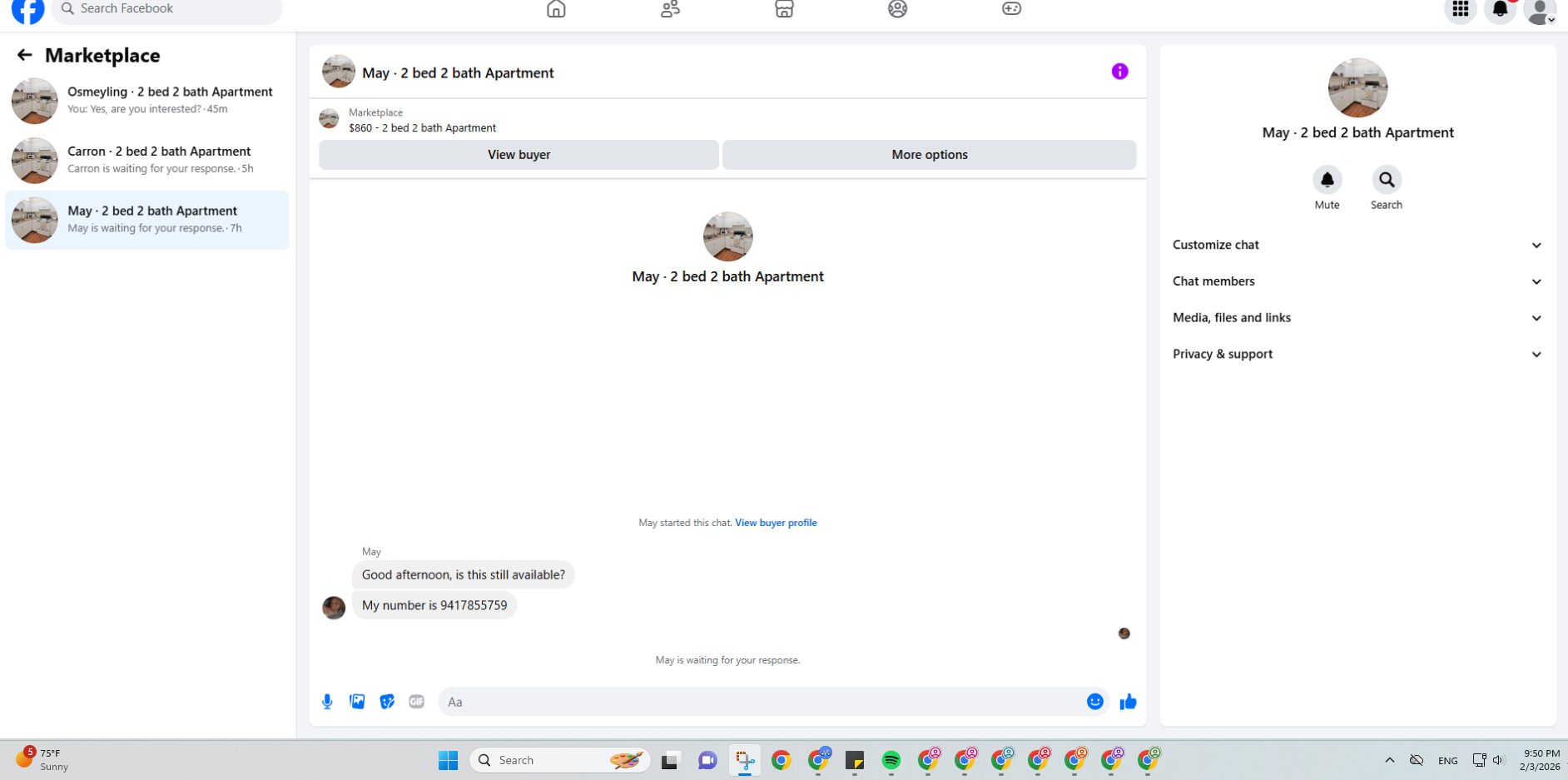The width and height of the screenshot is (1568, 780).
Task: Open the Osmeyling apartment conversation
Action: [x=147, y=100]
